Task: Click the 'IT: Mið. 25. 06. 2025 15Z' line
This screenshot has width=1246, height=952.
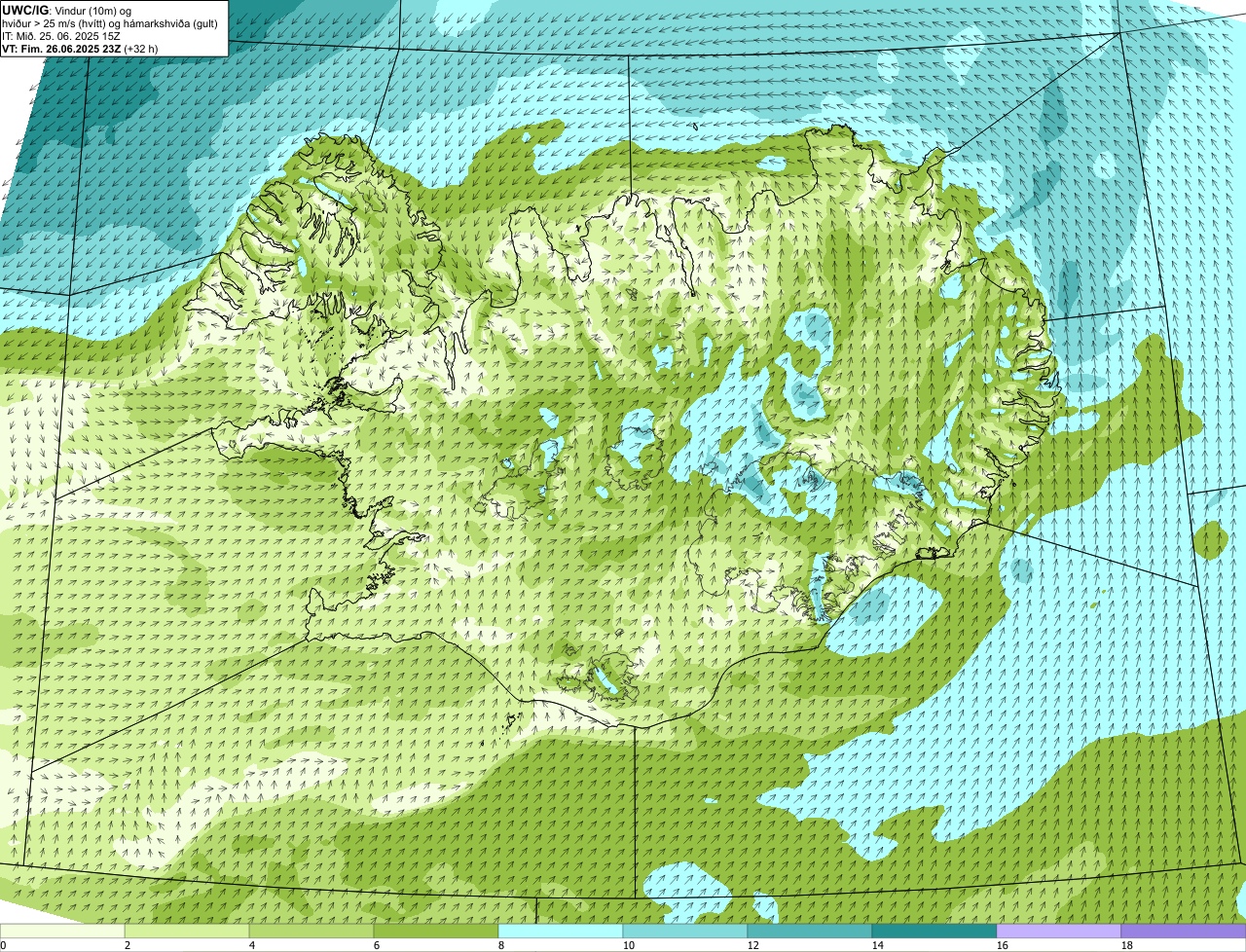Action: pyautogui.click(x=61, y=35)
